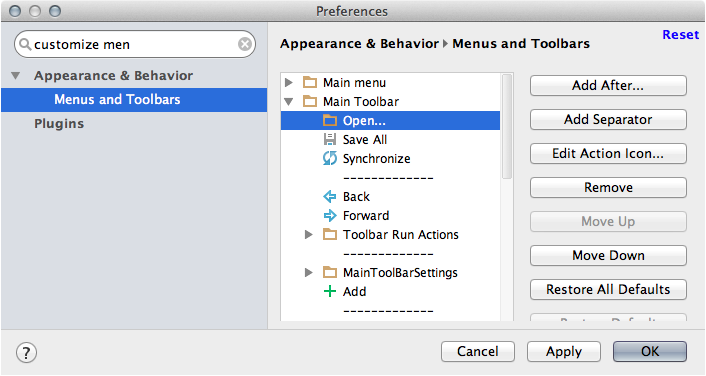Expand the MainToolBarSettings node
This screenshot has height=376, width=706.
[309, 272]
